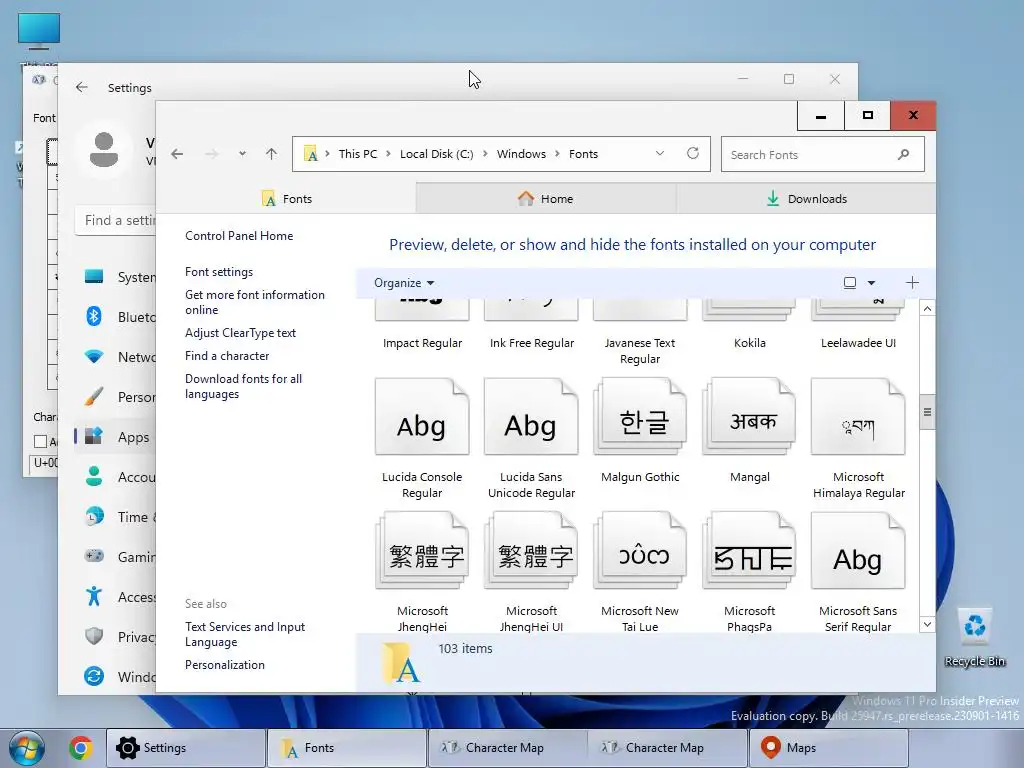Open recent locations chevron beside forward arrow
The image size is (1024, 768).
point(242,154)
